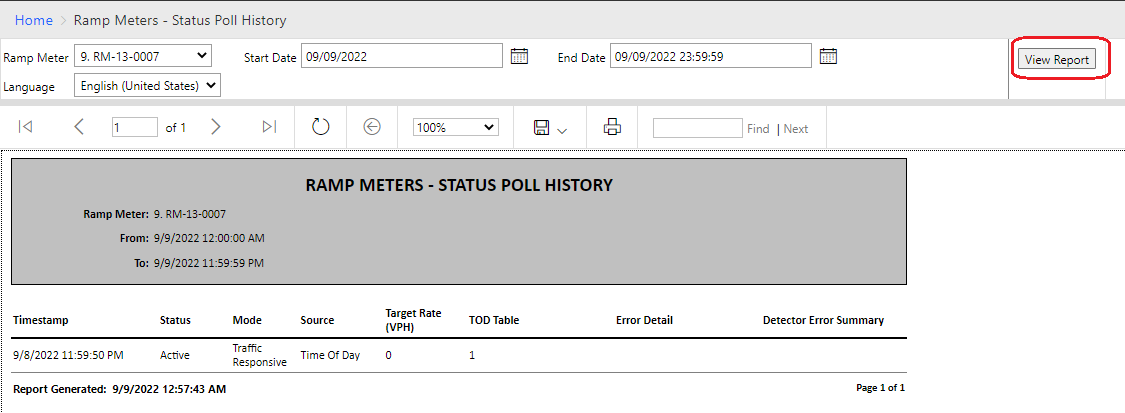Click the View Report button
This screenshot has width=1125, height=413.
coord(1057,60)
